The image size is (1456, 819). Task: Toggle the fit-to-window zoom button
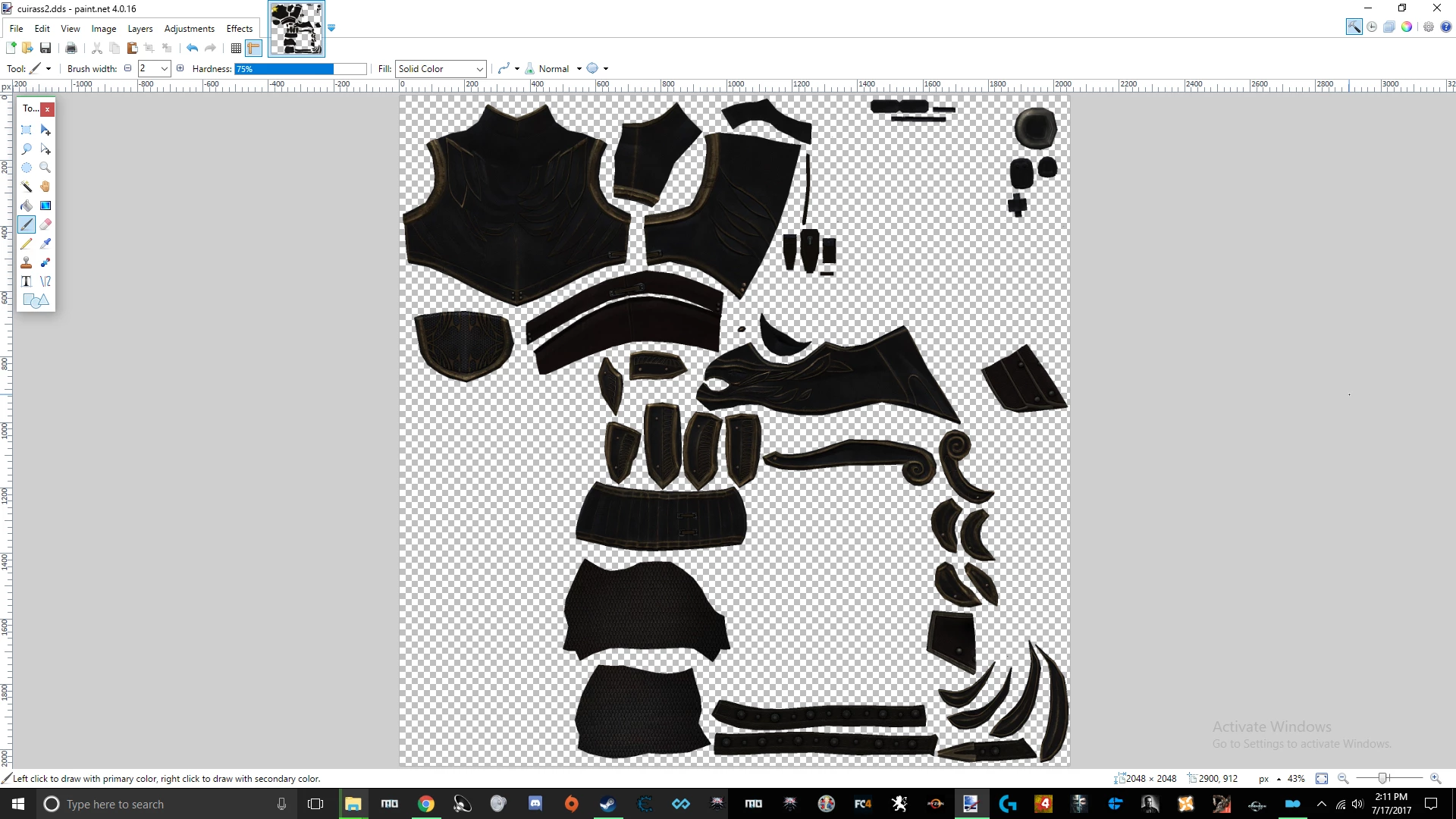pyautogui.click(x=1322, y=778)
